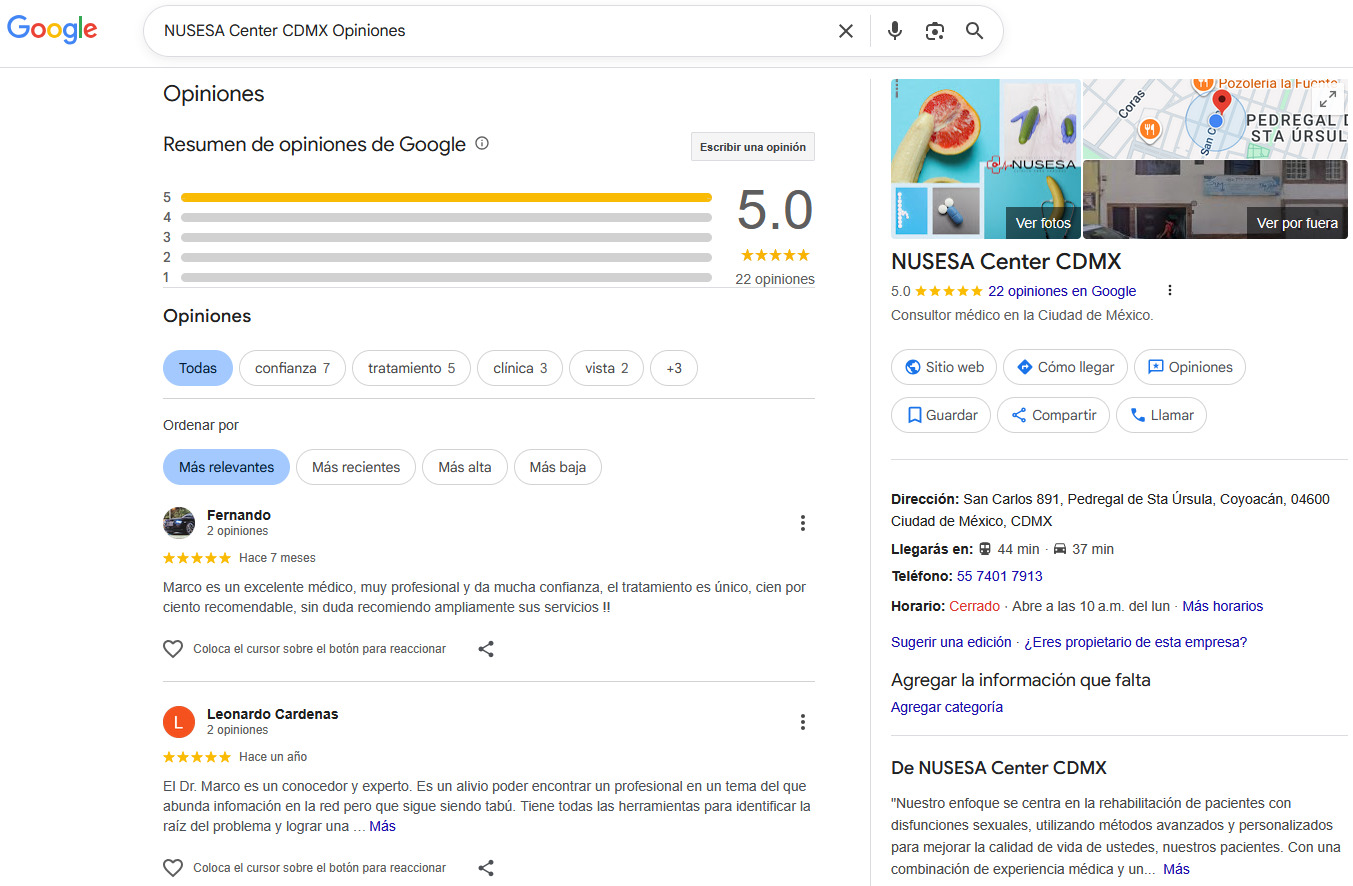The width and height of the screenshot is (1353, 886).
Task: Expand extra topic filters with +3 chip
Action: point(673,368)
